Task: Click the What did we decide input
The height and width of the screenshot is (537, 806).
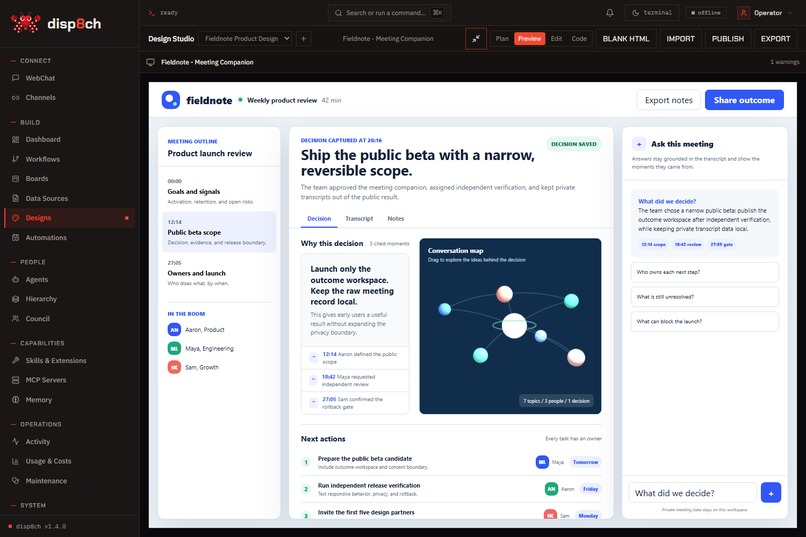Action: click(692, 493)
